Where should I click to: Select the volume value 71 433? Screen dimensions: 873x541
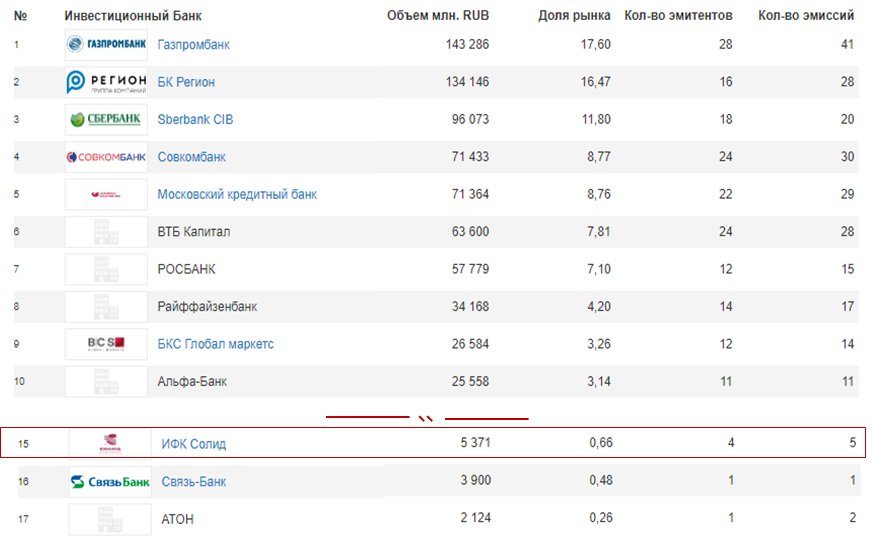pyautogui.click(x=470, y=157)
